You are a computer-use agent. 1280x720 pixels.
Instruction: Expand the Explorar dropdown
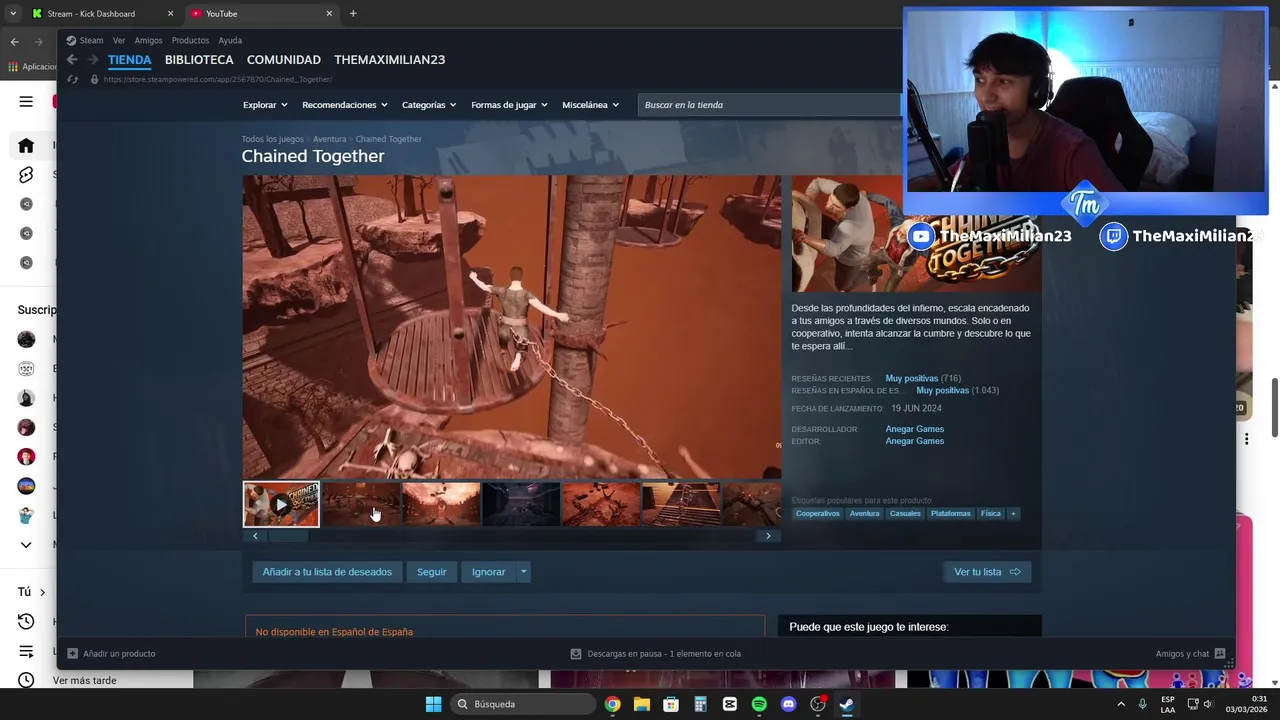pyautogui.click(x=265, y=105)
